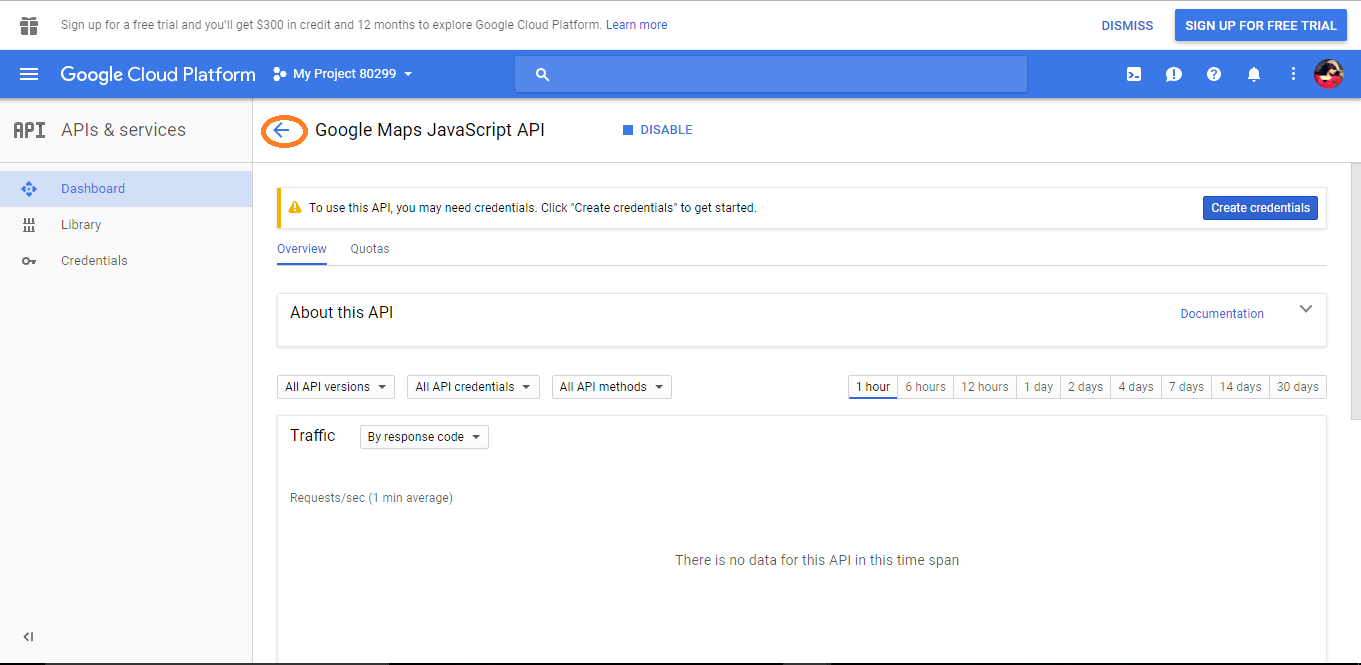Click the vertical page scrollbar
This screenshot has width=1361, height=665.
tap(1355, 290)
